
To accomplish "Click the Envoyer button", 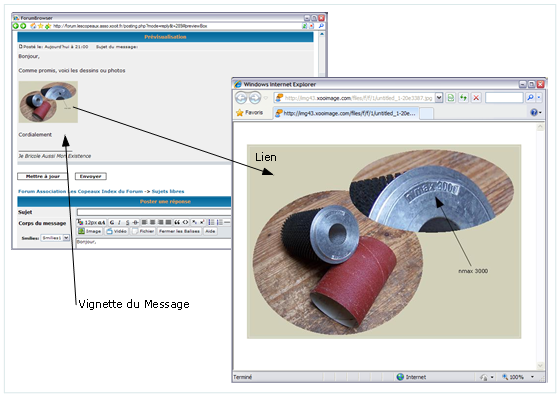I will coord(91,176).
